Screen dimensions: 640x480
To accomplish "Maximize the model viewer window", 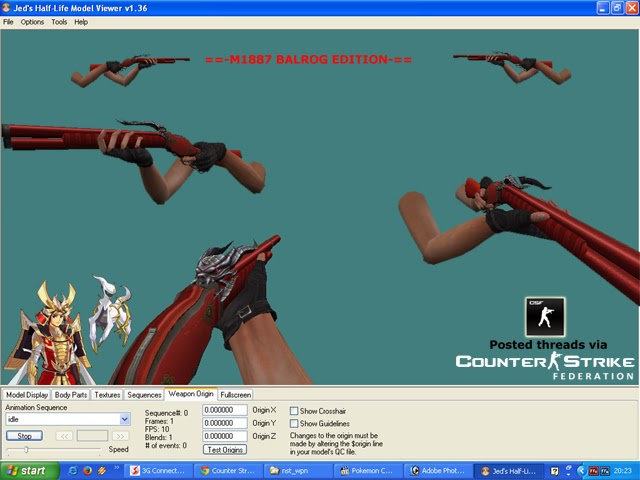I will click(x=617, y=8).
